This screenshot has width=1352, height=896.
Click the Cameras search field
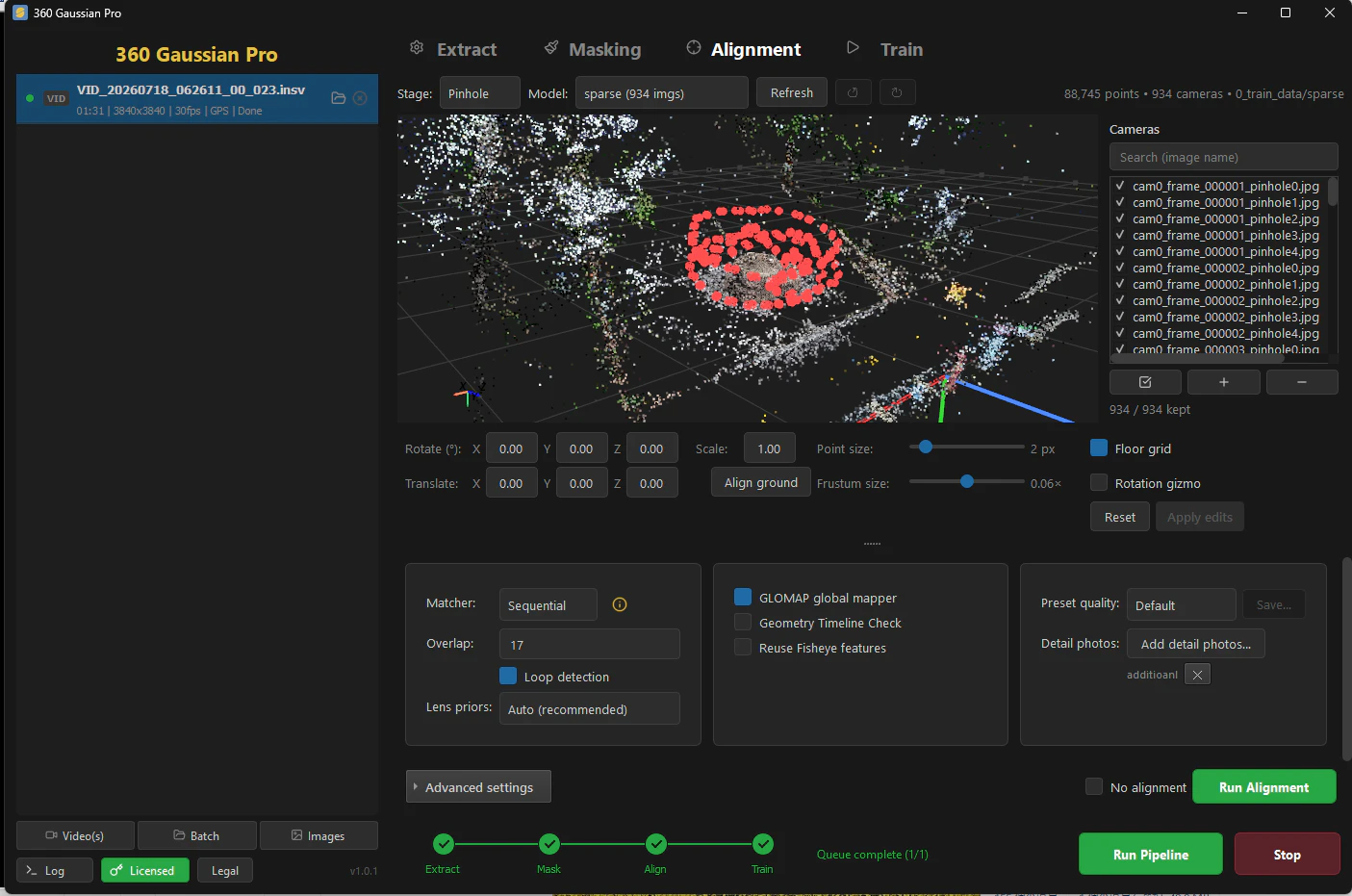(1223, 157)
